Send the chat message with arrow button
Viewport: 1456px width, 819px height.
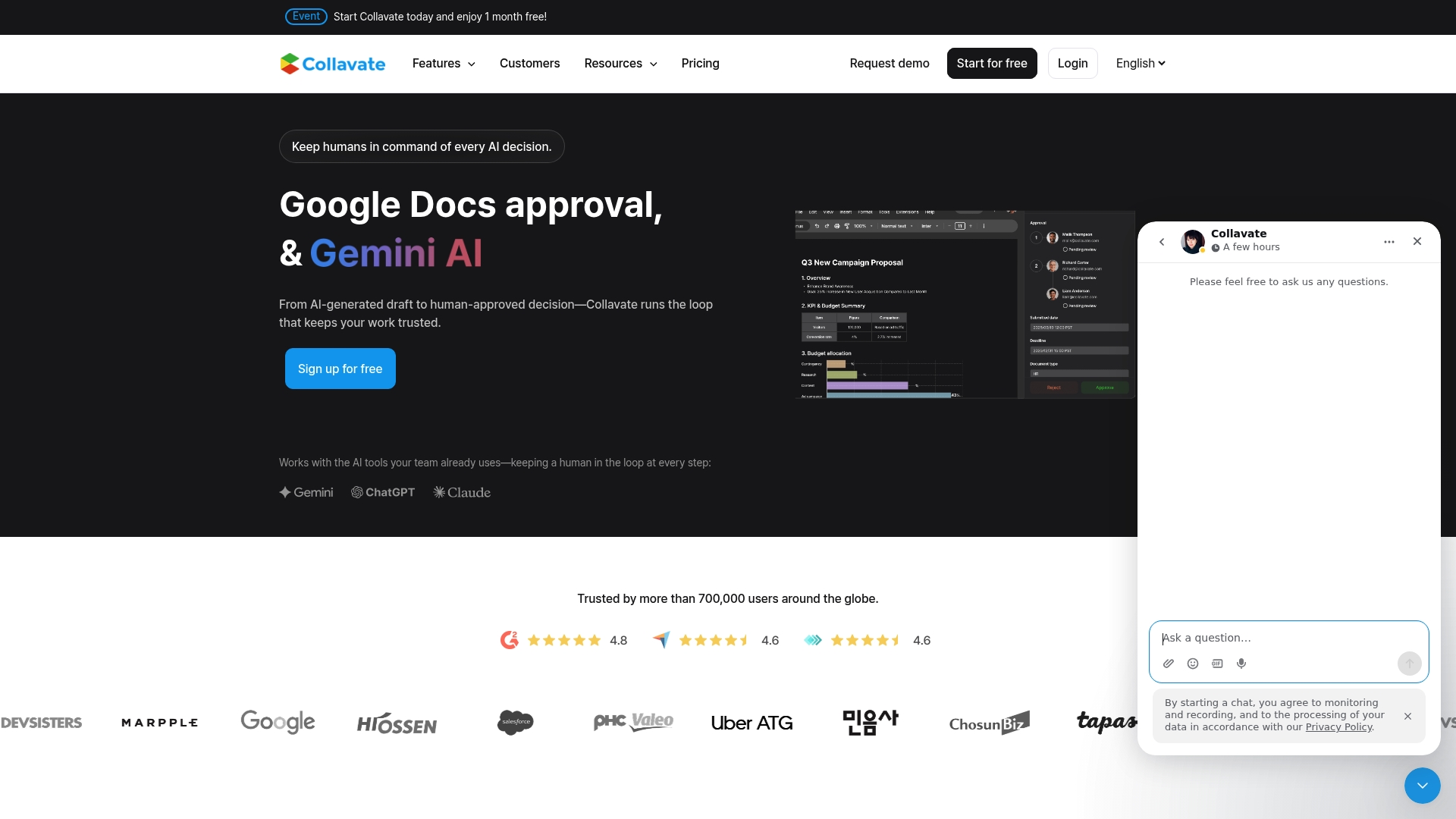[x=1410, y=664]
